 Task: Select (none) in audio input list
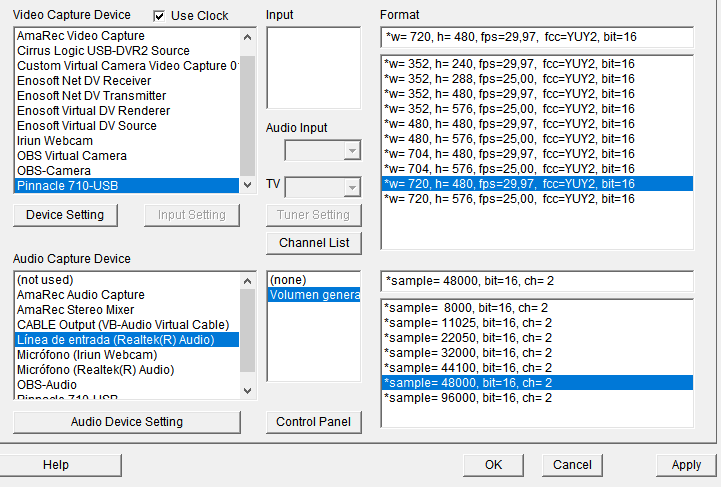click(290, 280)
